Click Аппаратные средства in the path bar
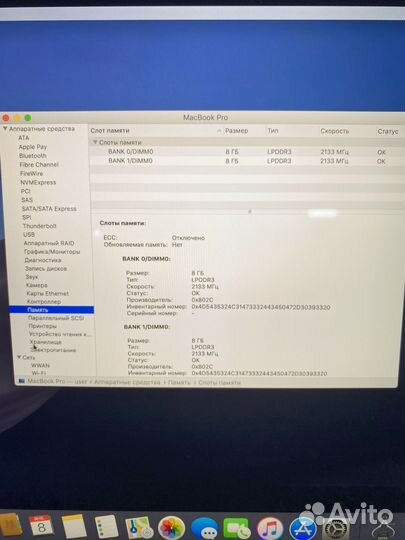Image resolution: width=405 pixels, height=540 pixels. 127,382
